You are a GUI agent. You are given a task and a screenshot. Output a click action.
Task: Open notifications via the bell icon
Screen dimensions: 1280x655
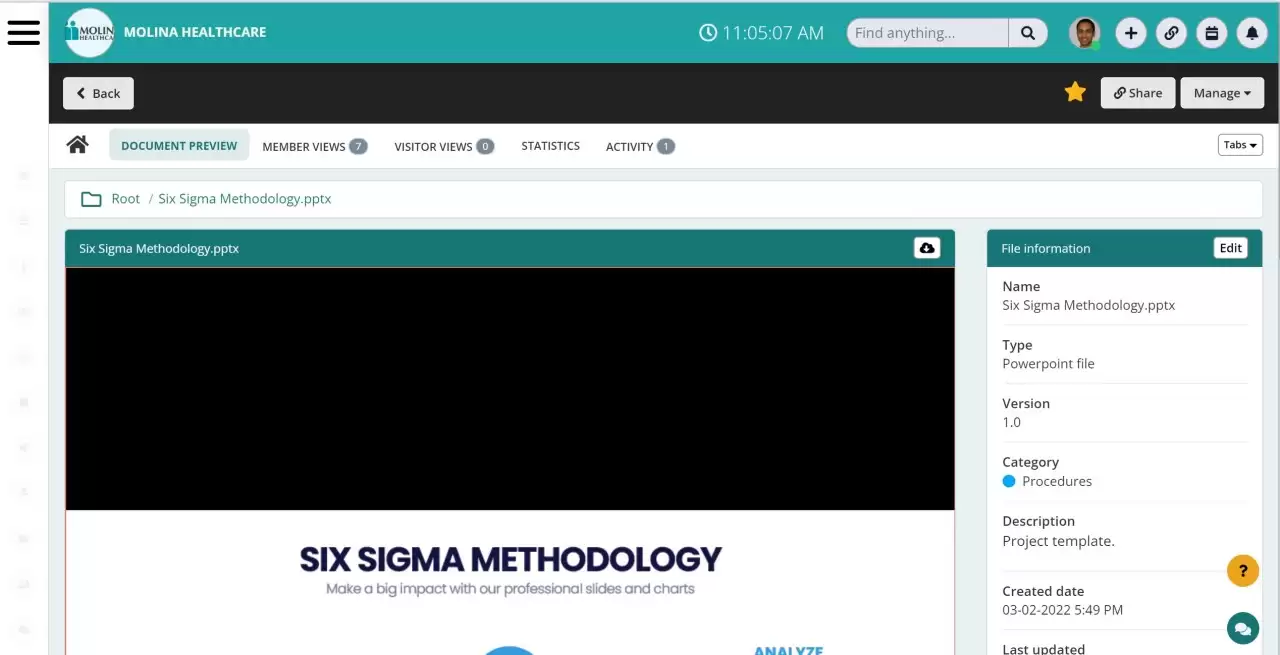(x=1251, y=33)
